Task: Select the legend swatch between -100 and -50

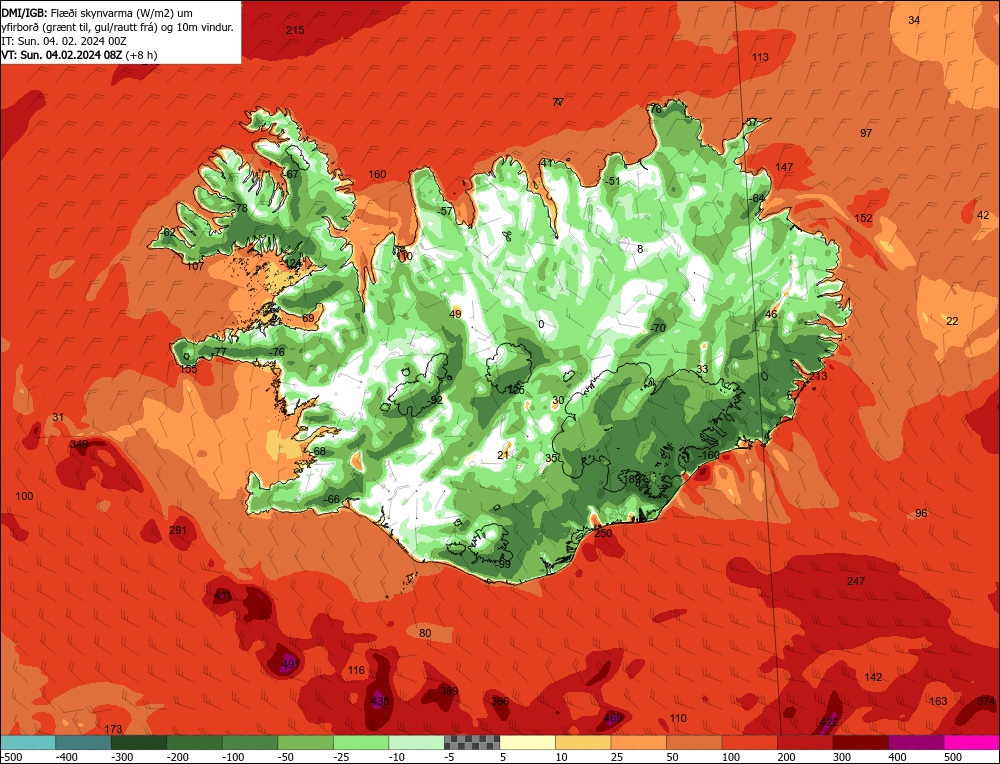Action: 249,742
